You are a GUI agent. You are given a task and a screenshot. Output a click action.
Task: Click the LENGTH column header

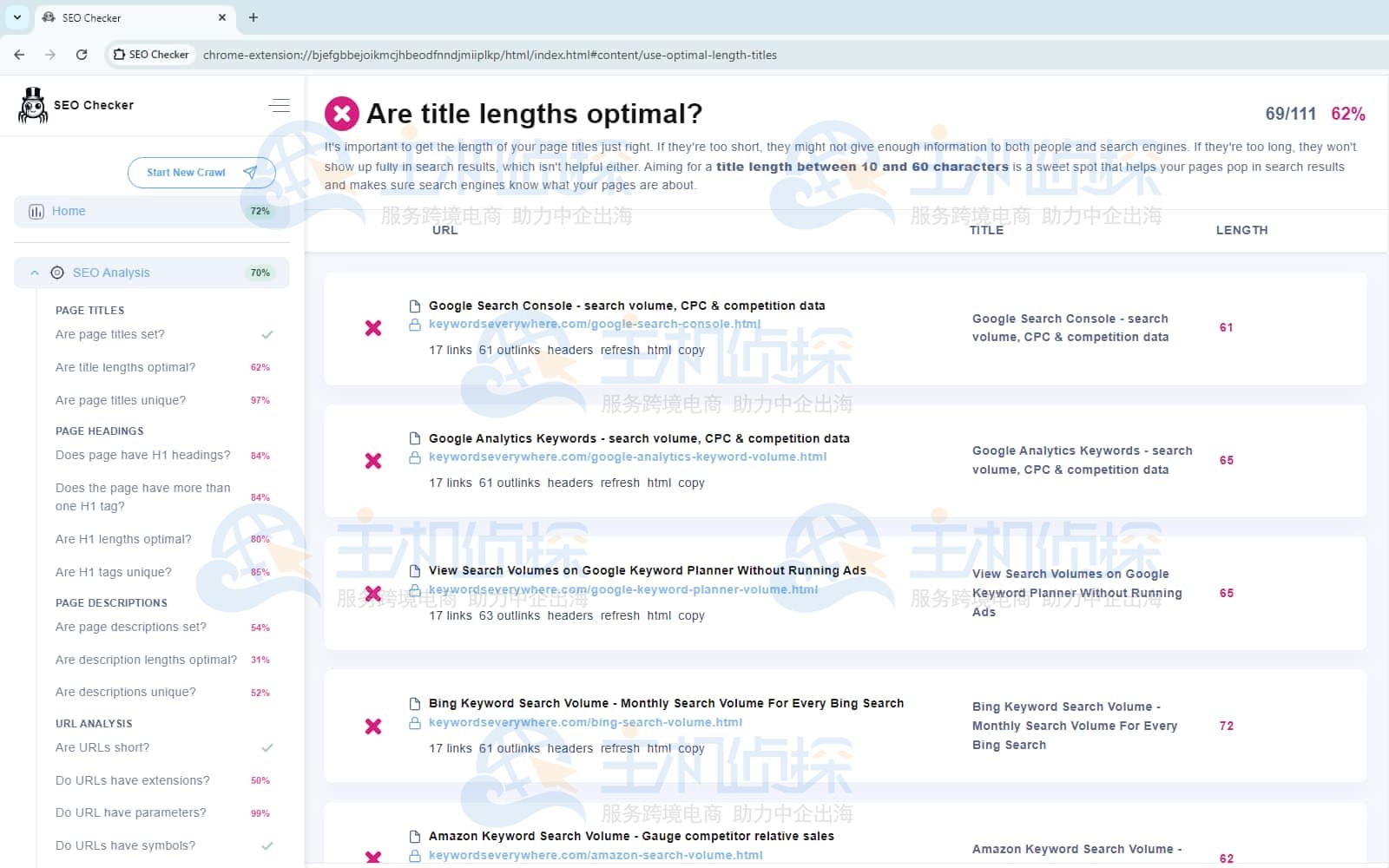click(1241, 230)
